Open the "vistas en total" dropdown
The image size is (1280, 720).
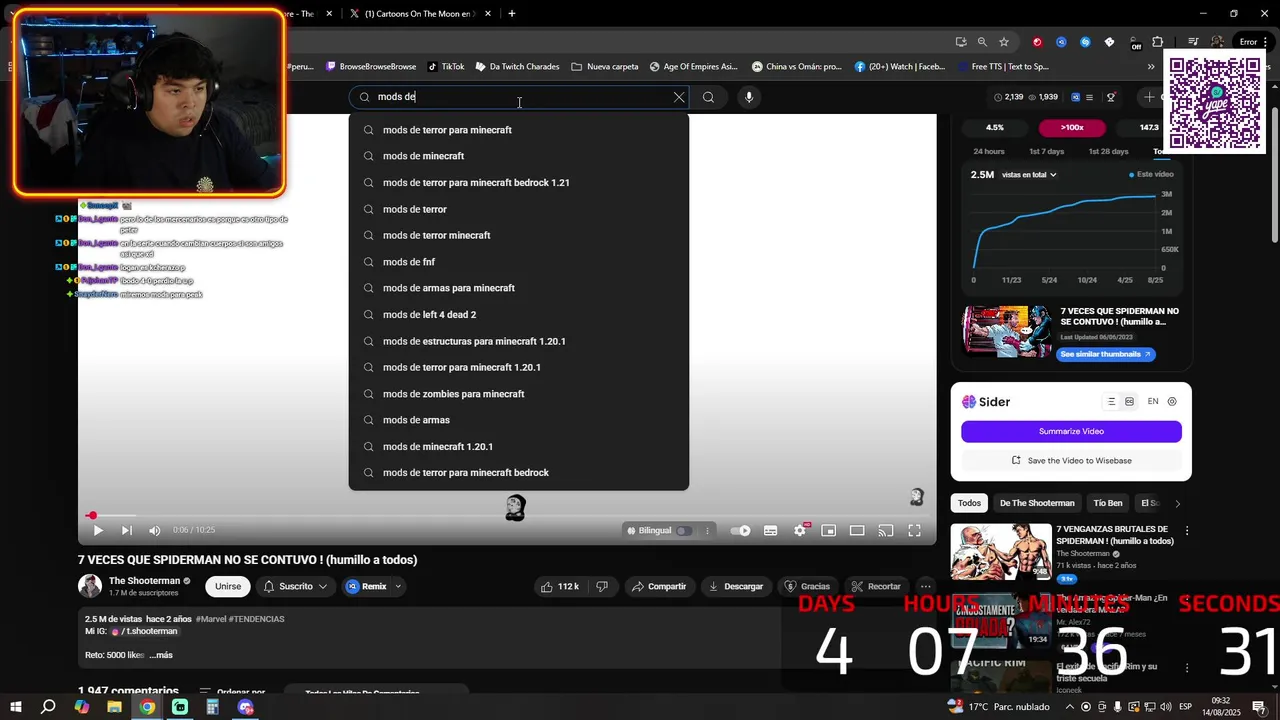(1029, 175)
